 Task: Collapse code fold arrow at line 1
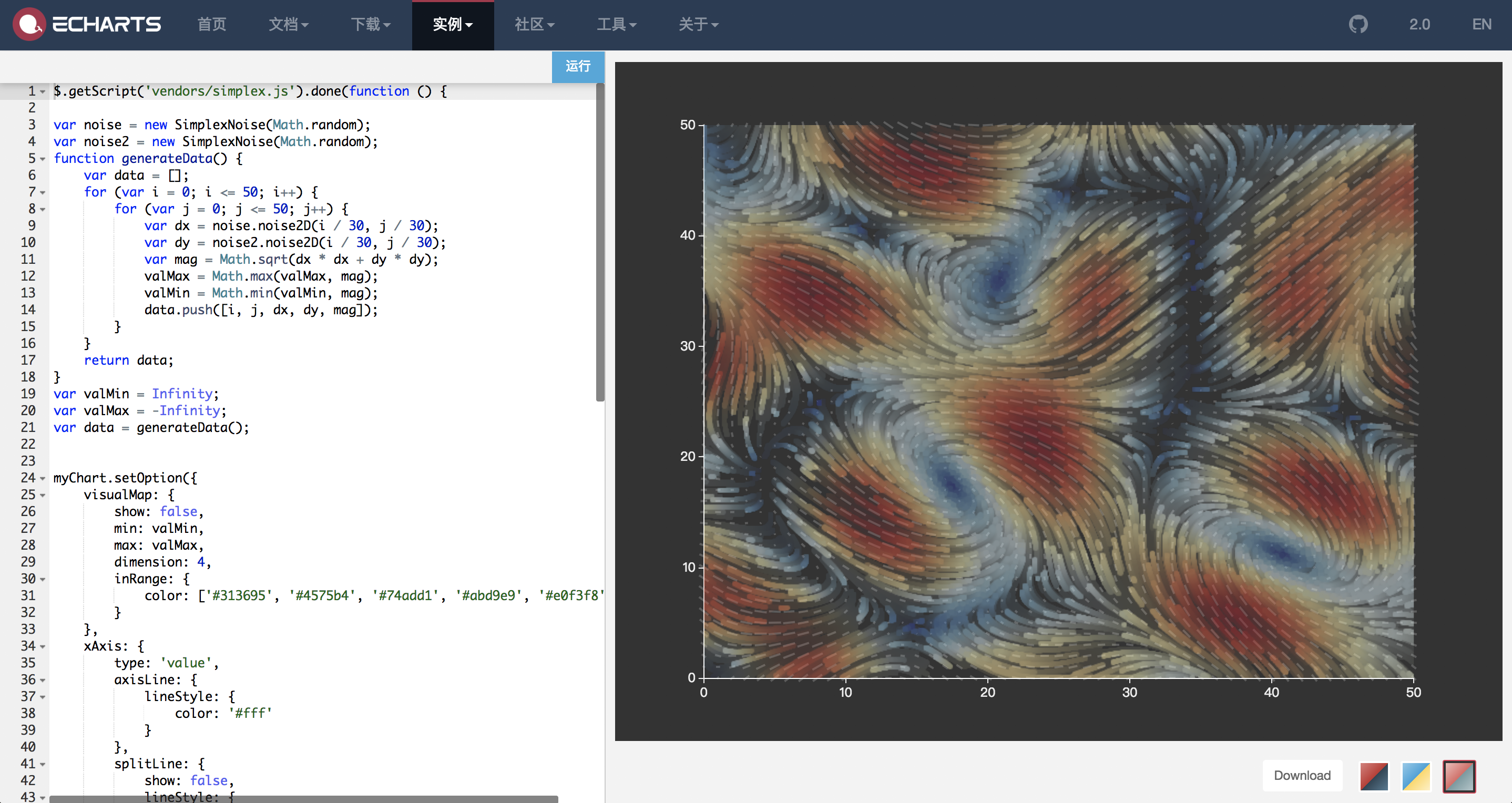coord(43,92)
